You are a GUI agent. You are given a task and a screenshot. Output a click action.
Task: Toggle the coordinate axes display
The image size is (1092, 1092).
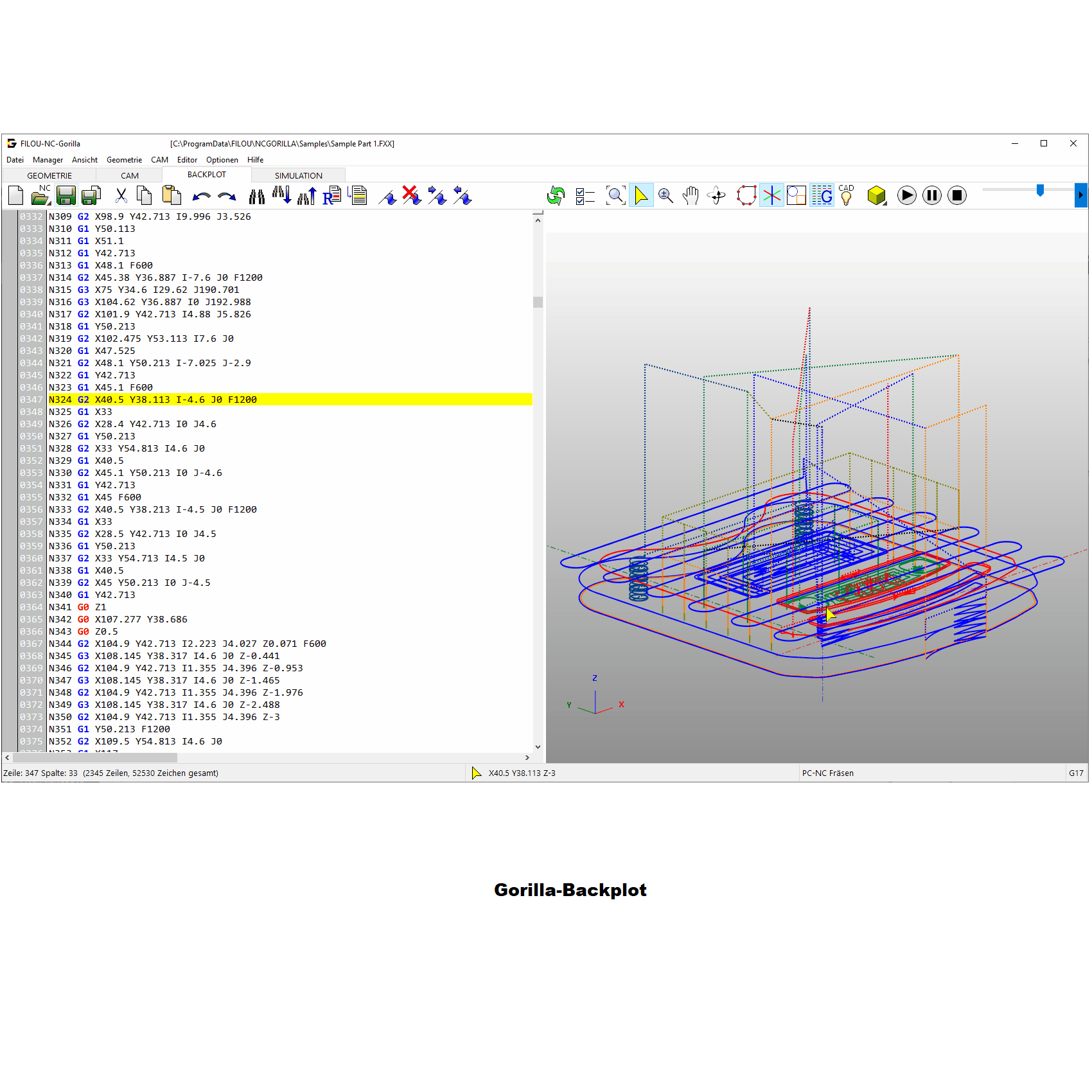[771, 196]
